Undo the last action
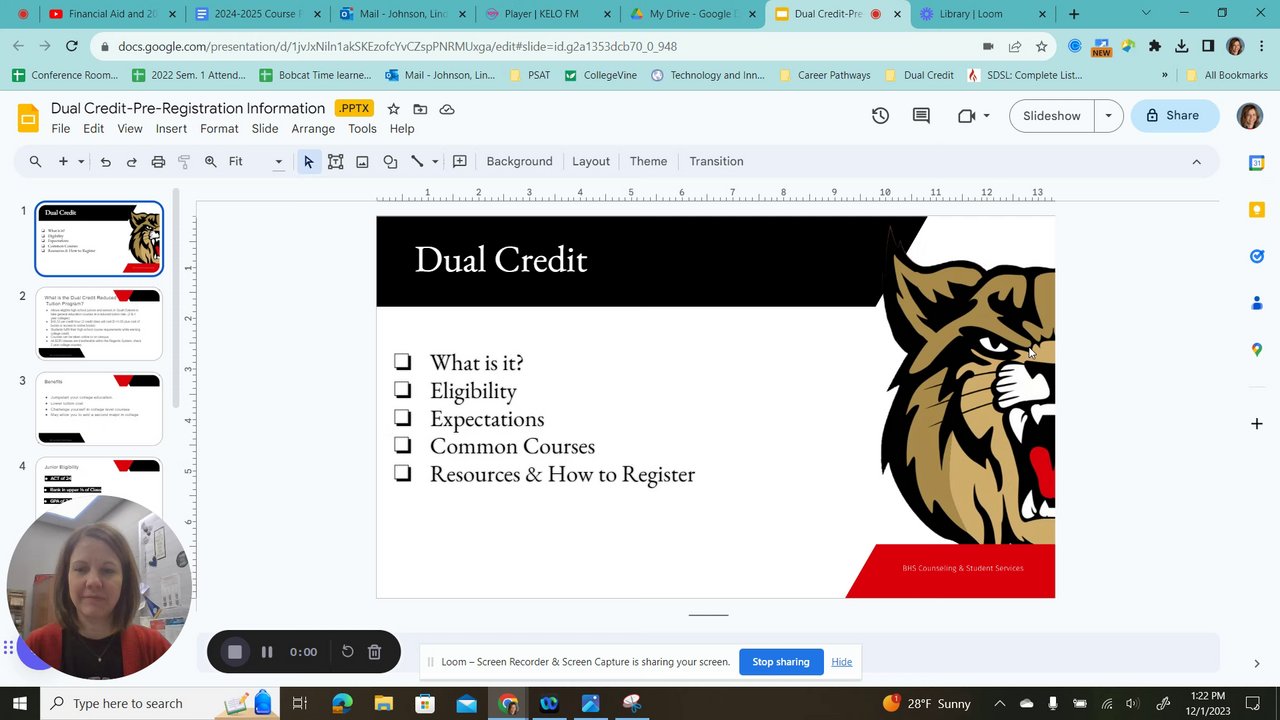The height and width of the screenshot is (720, 1280). [105, 161]
